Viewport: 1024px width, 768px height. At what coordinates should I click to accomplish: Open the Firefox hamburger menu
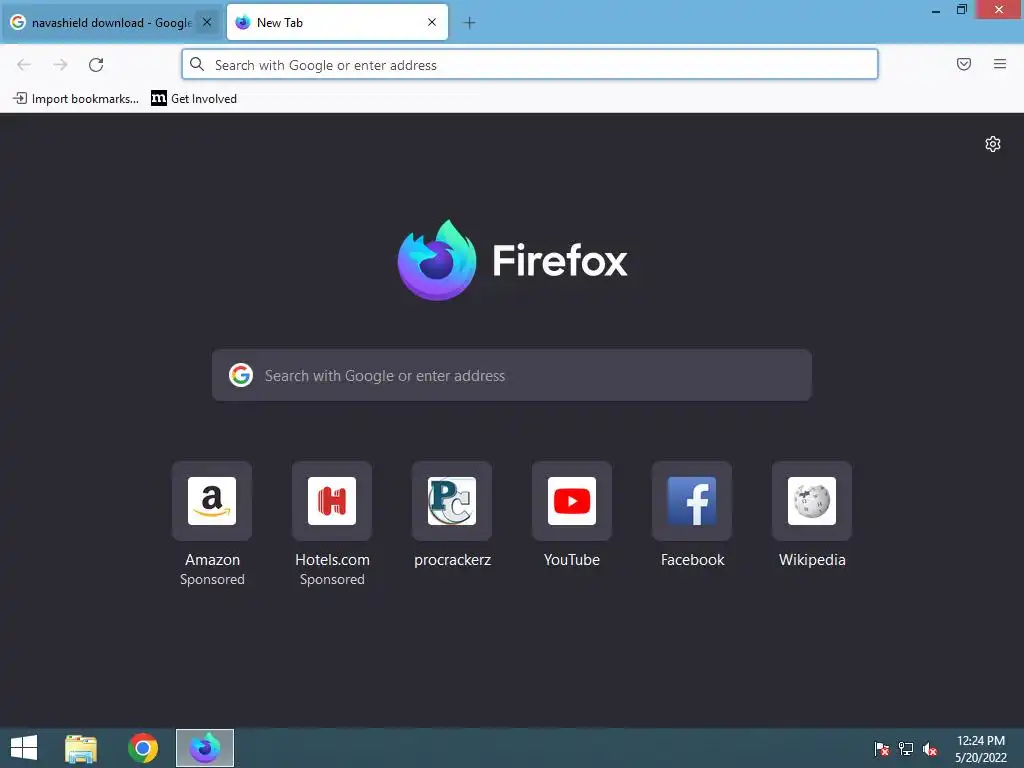point(1000,64)
